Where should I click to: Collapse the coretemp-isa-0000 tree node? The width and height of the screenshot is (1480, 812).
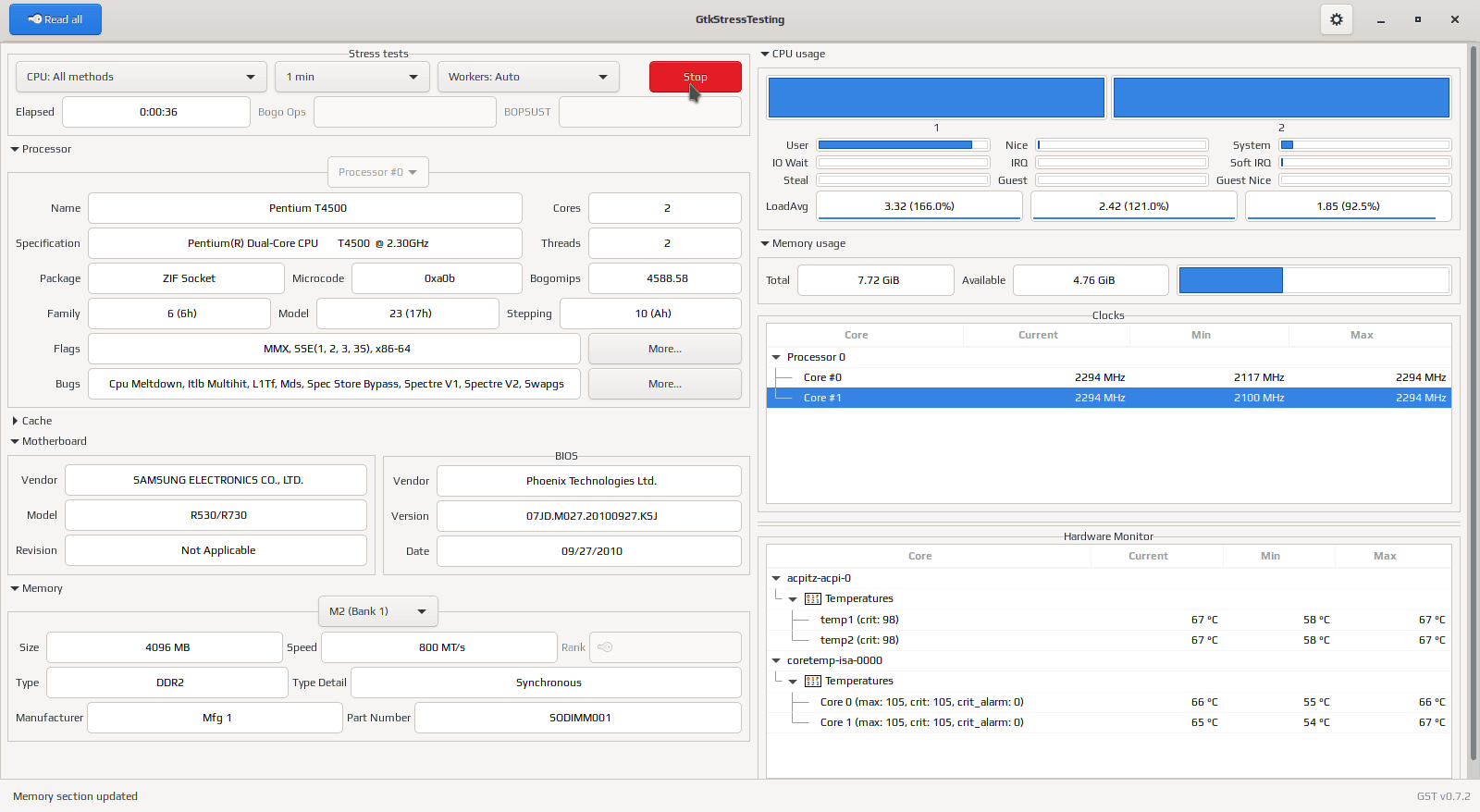tap(776, 660)
